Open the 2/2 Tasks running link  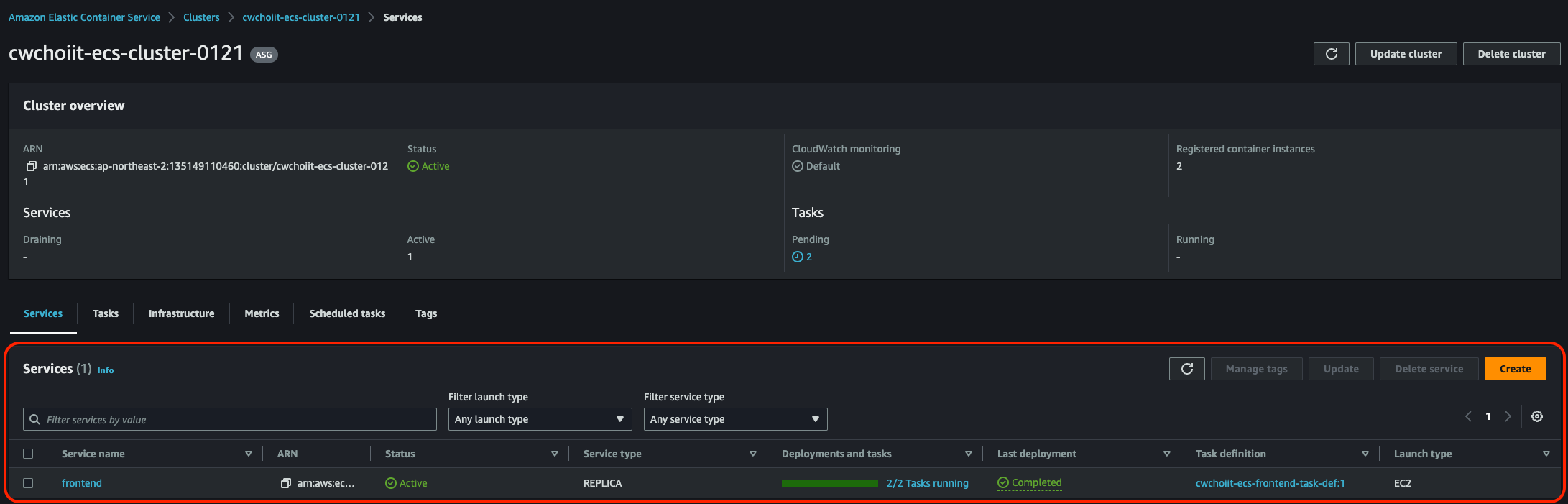click(927, 483)
